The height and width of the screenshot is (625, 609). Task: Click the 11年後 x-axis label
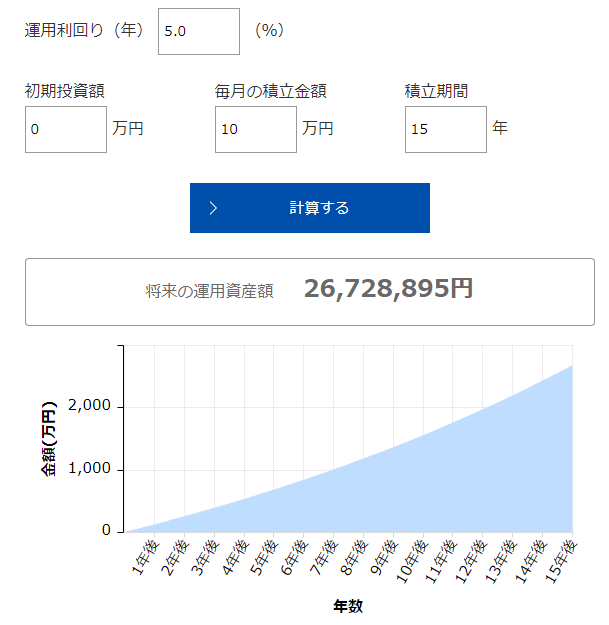pyautogui.click(x=441, y=562)
